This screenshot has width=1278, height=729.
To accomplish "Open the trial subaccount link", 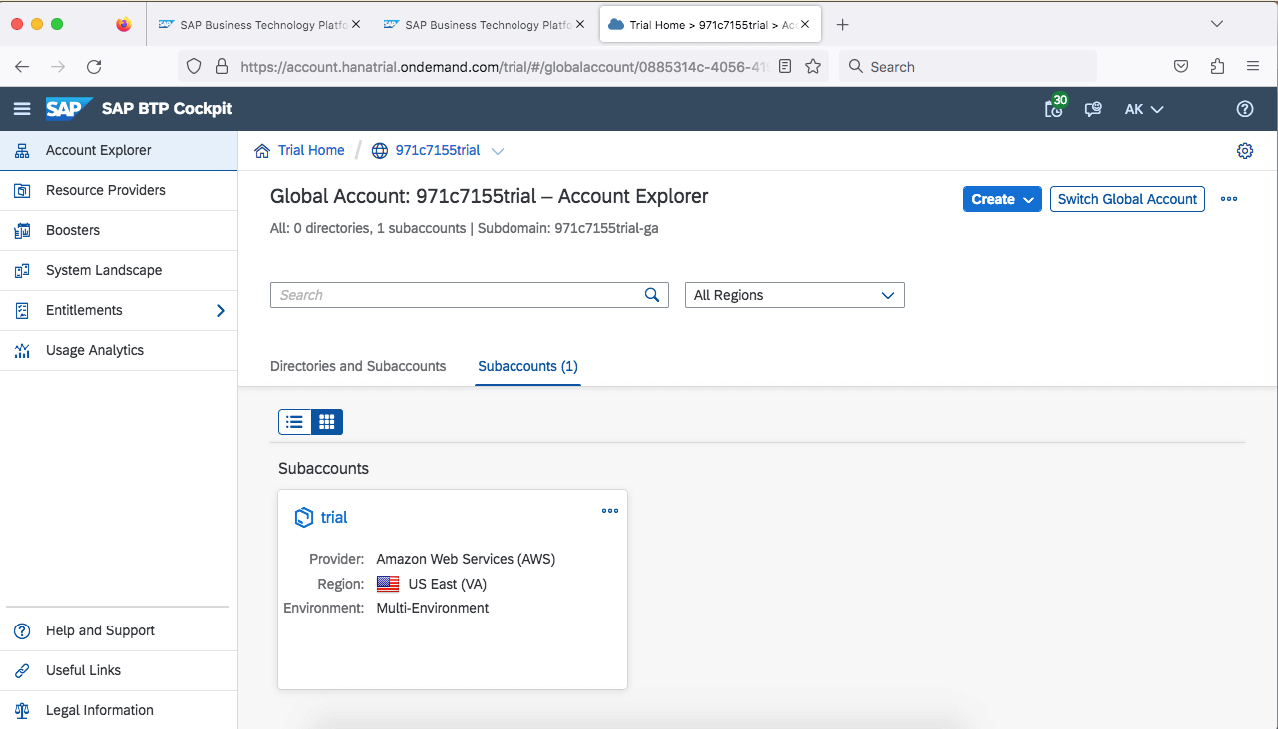I will [x=333, y=517].
